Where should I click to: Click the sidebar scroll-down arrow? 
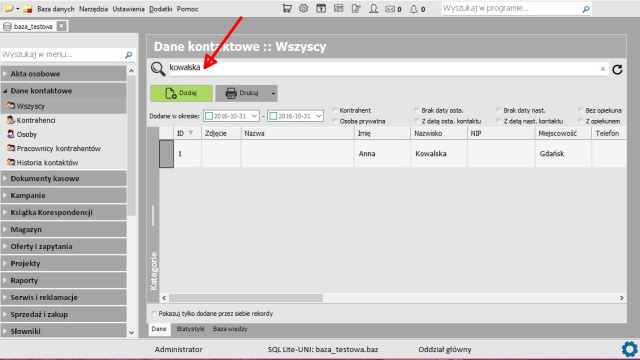tap(131, 333)
